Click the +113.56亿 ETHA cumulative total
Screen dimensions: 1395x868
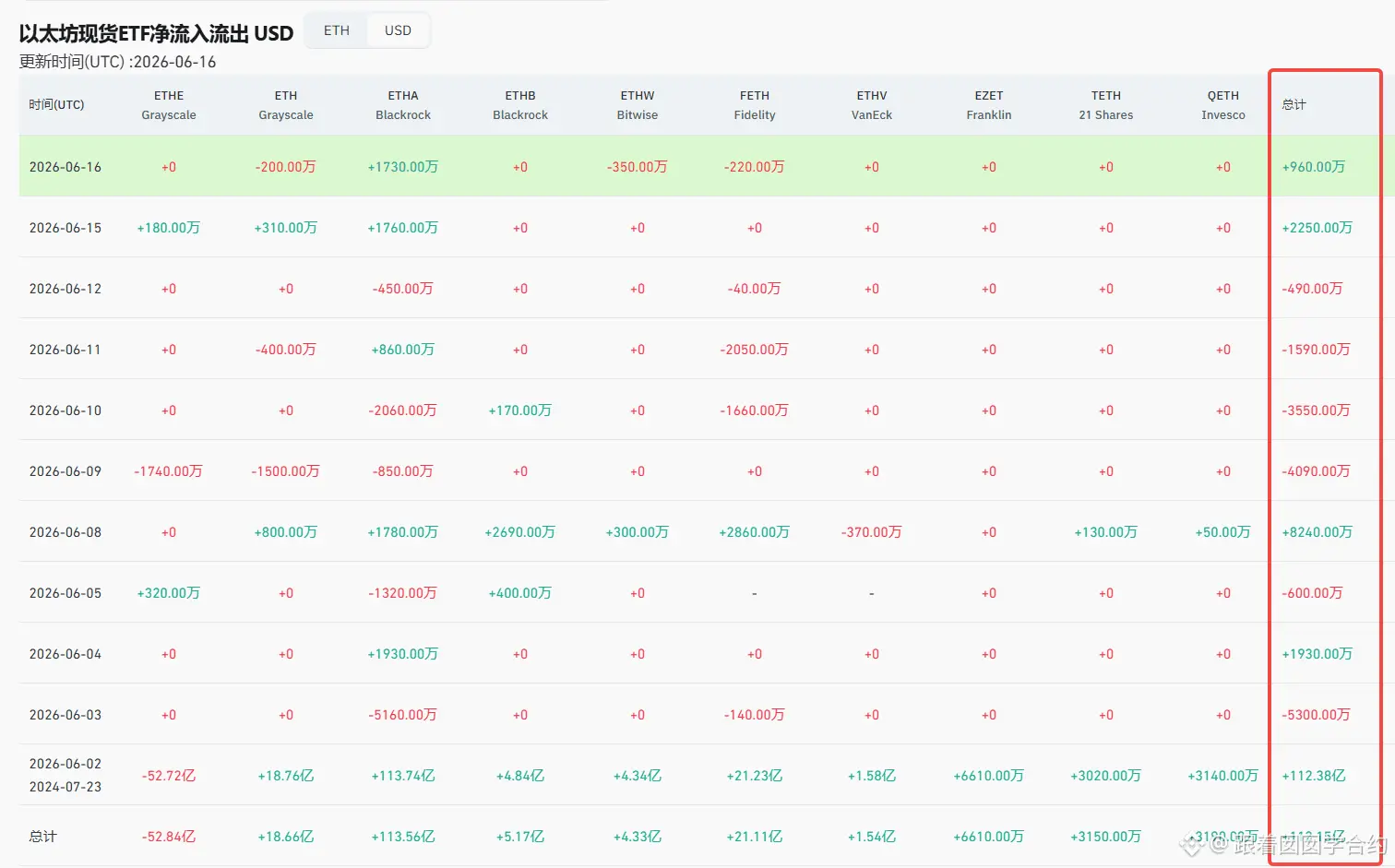click(x=403, y=837)
